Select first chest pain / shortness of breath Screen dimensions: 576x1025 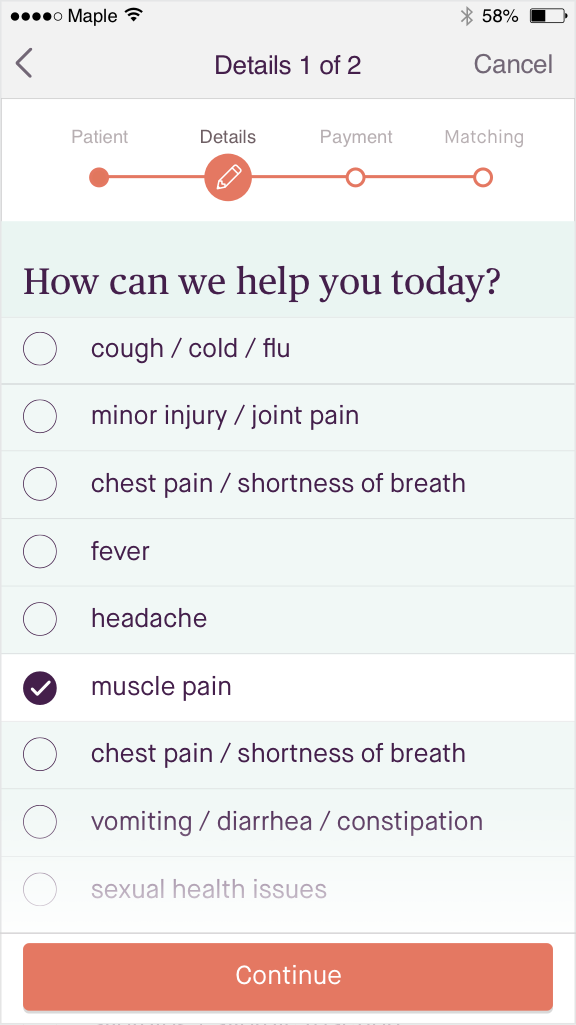pyautogui.click(x=288, y=484)
